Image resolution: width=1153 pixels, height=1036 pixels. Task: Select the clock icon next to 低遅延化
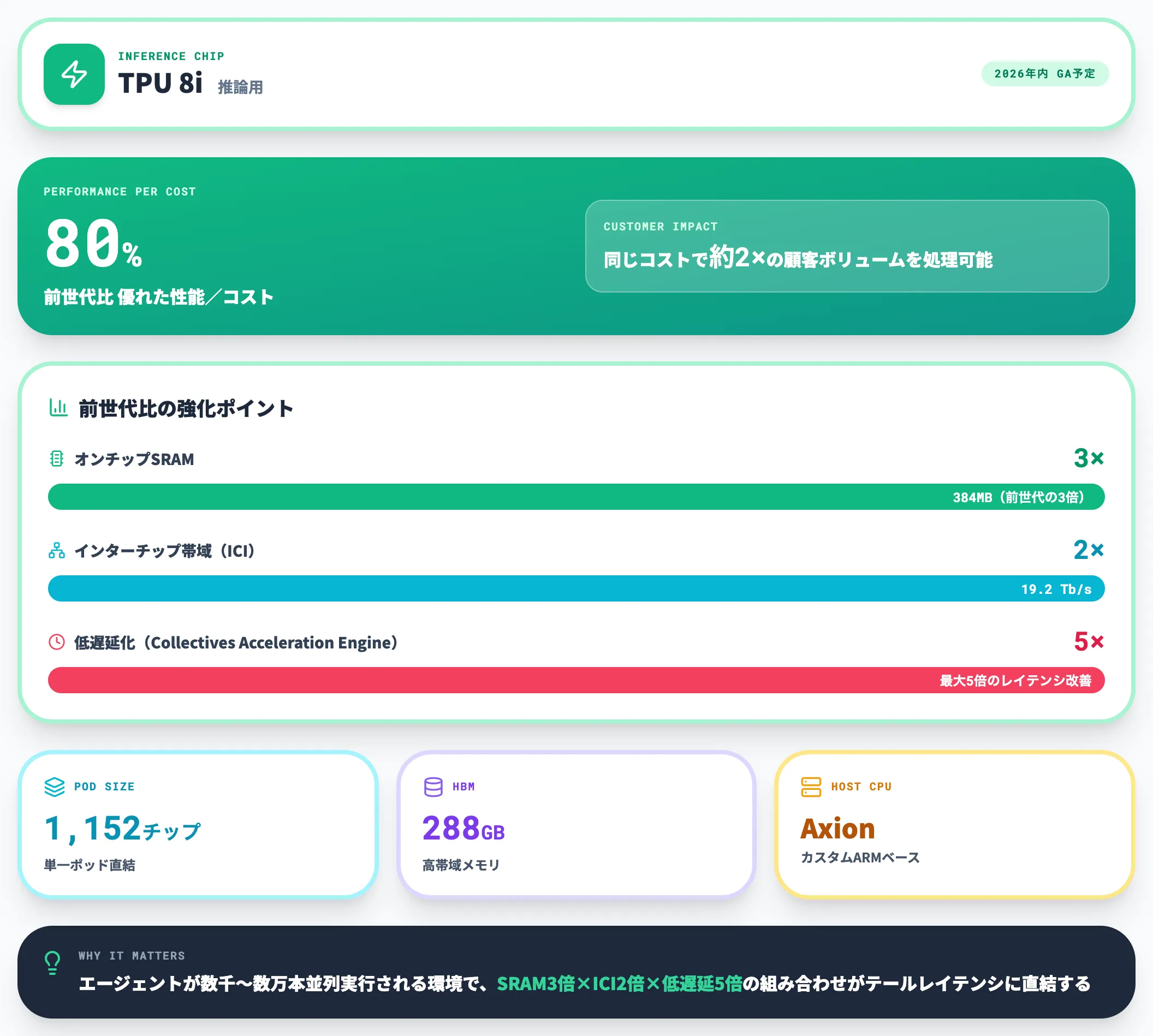pyautogui.click(x=55, y=642)
